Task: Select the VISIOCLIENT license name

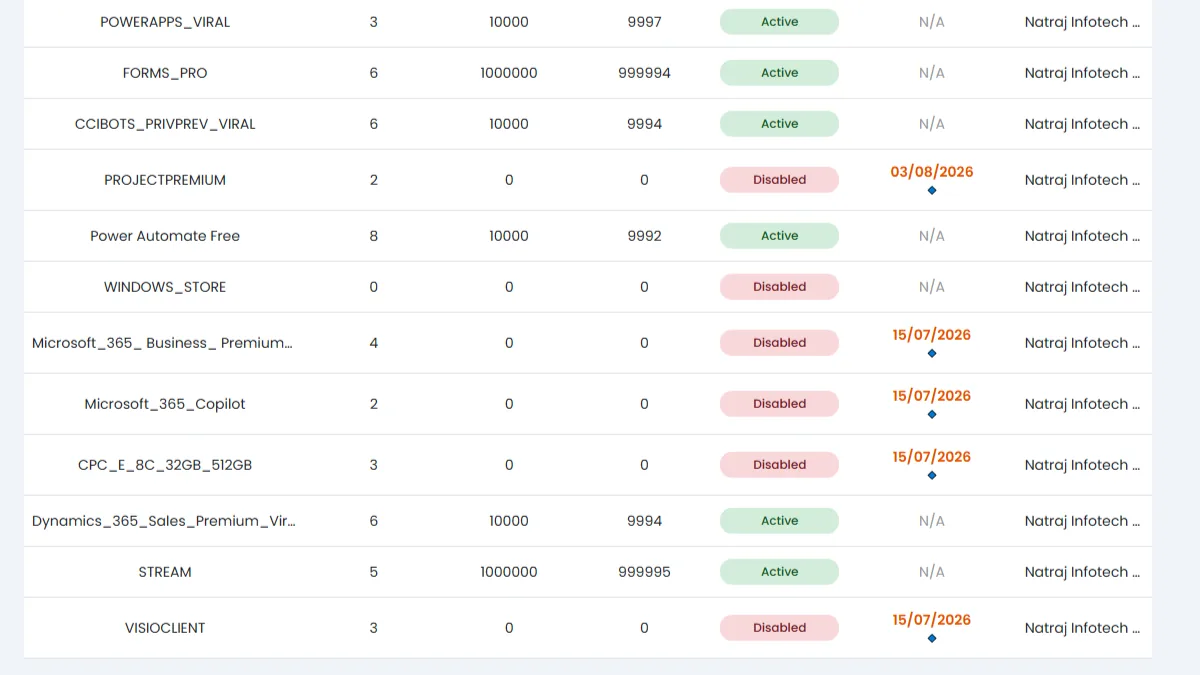Action: [165, 628]
